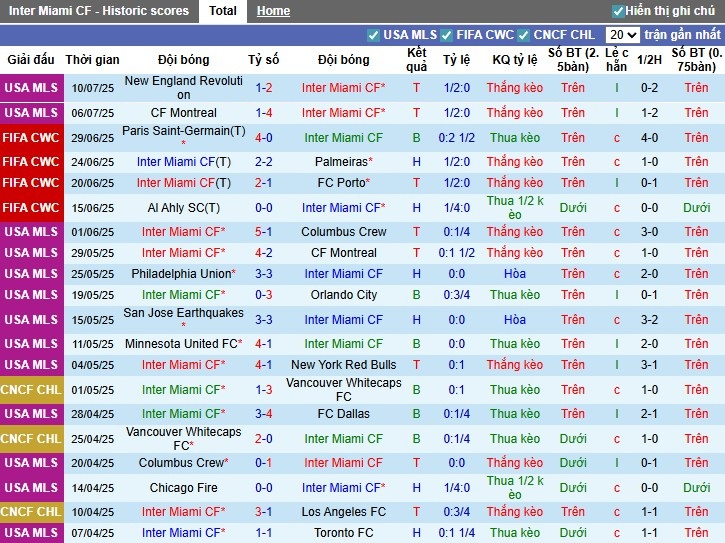This screenshot has height=543, width=725.
Task: Uncheck the CNCF CHL filter checkbox
Action: (523, 35)
